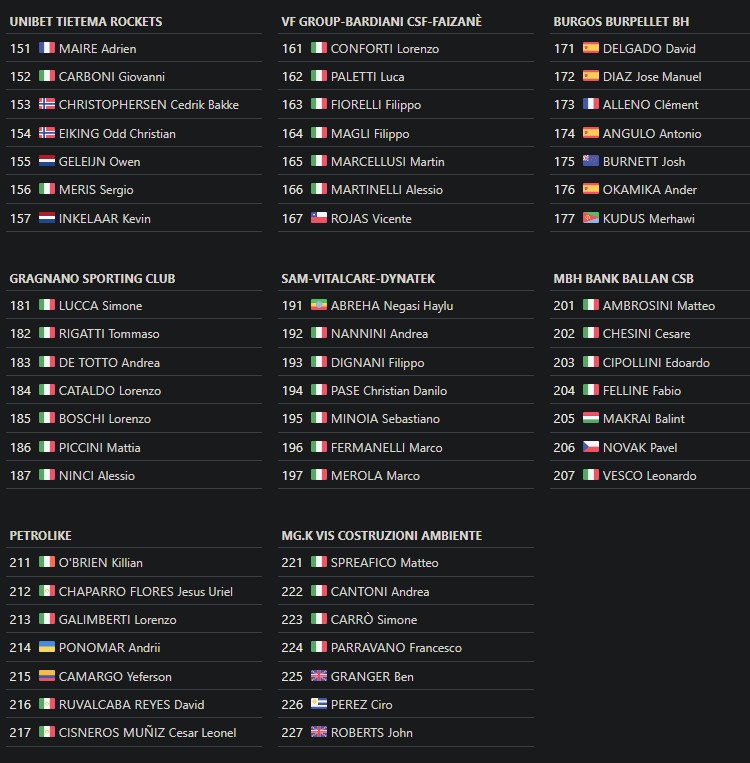Screen dimensions: 750x763
Task: Open the MG.K VIS COSTRUZIONI AMBIENTE heading
Action: pos(382,535)
